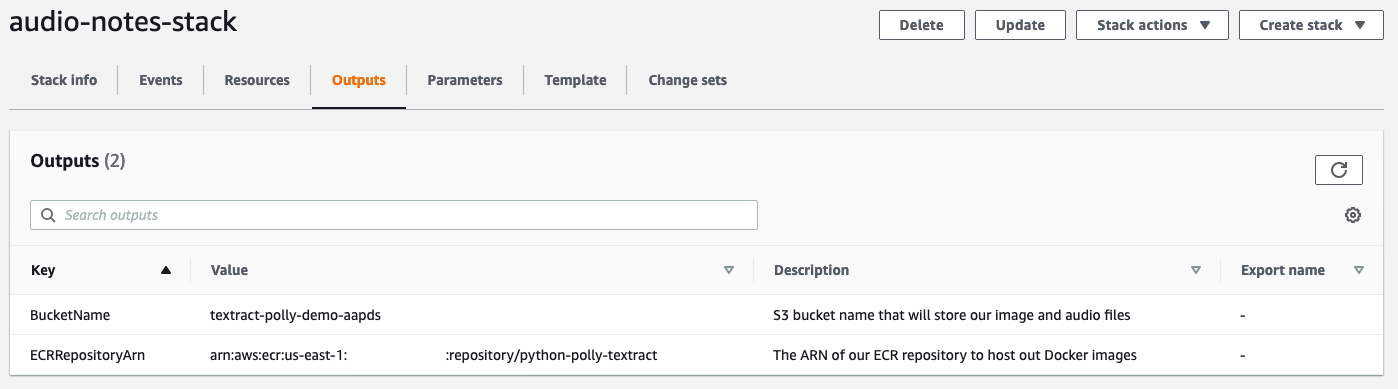Open the Create stack dropdown
Image resolution: width=1398 pixels, height=389 pixels.
[x=1312, y=25]
